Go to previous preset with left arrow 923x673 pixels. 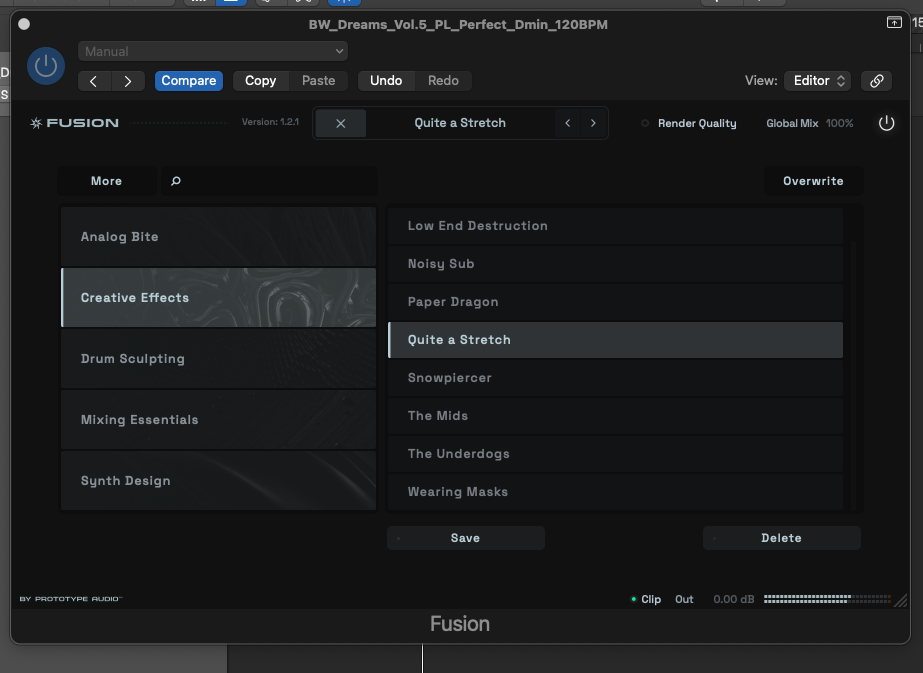point(568,123)
